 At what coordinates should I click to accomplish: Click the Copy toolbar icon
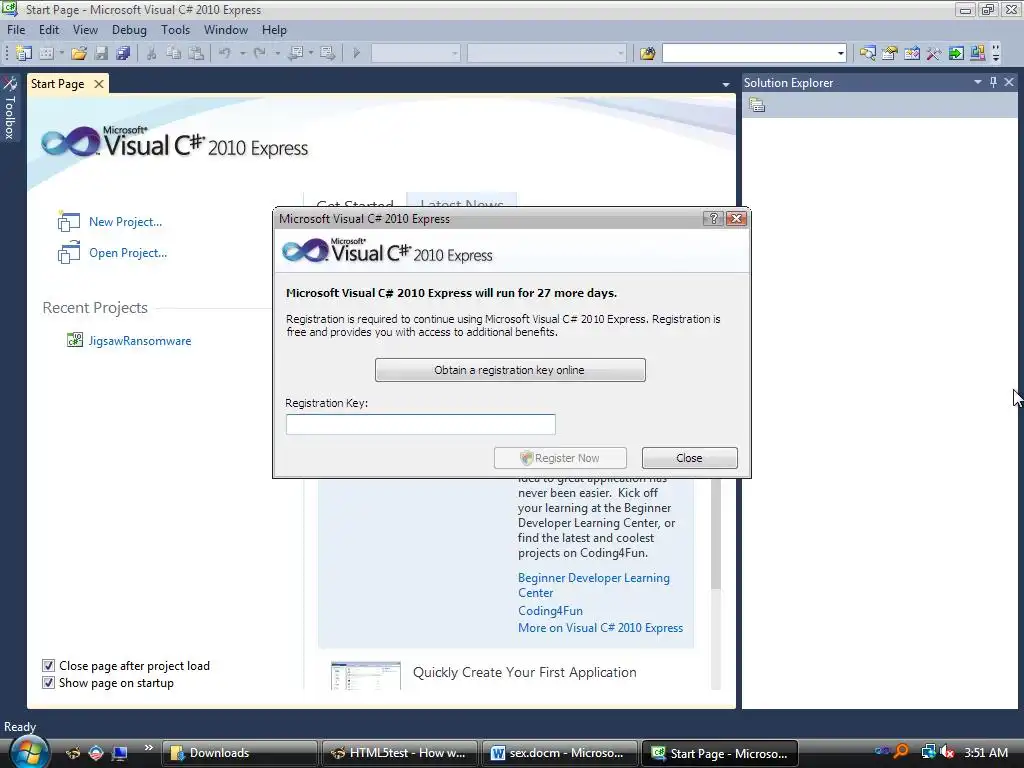point(173,53)
